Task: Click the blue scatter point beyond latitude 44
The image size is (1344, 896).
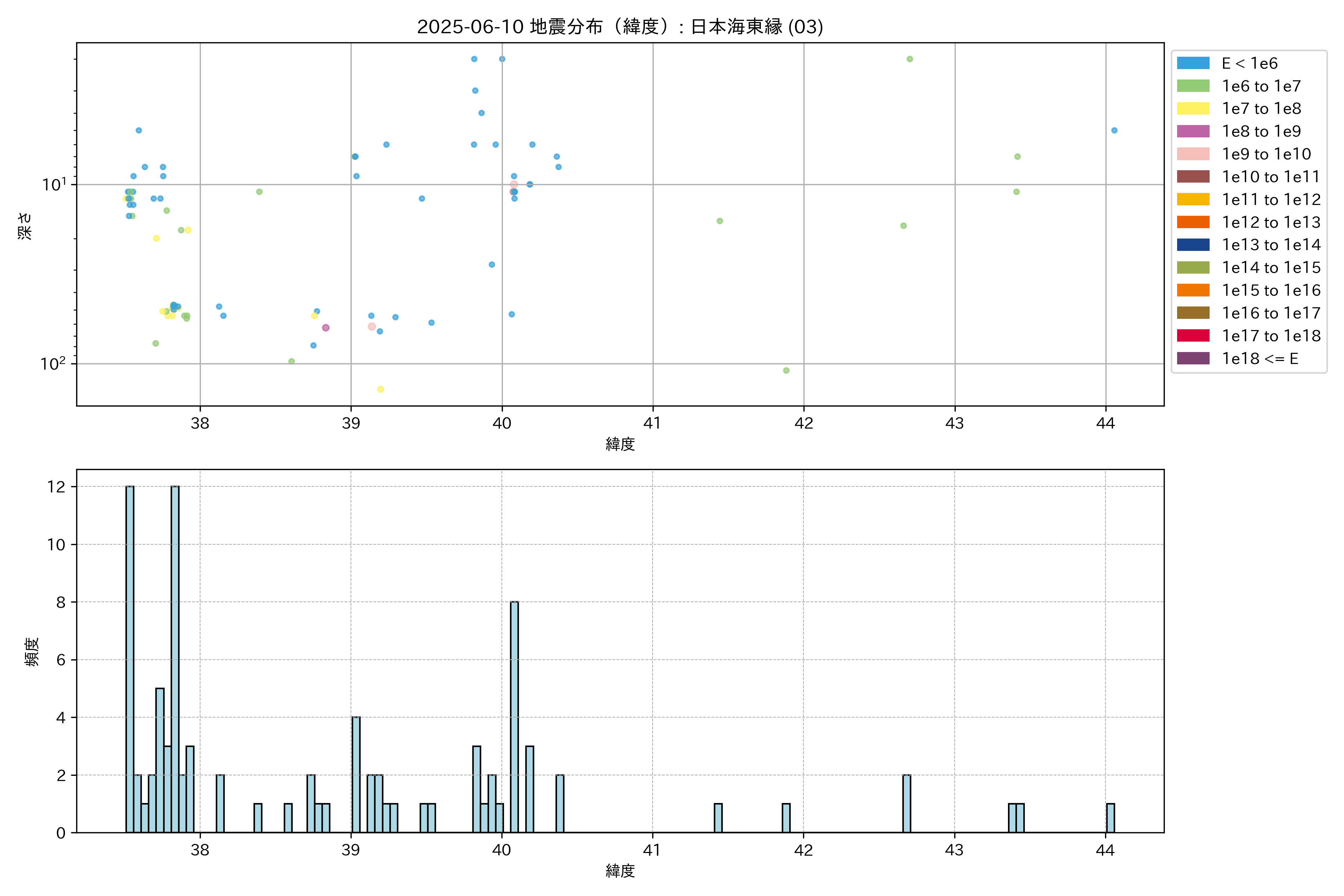Action: pyautogui.click(x=1114, y=130)
